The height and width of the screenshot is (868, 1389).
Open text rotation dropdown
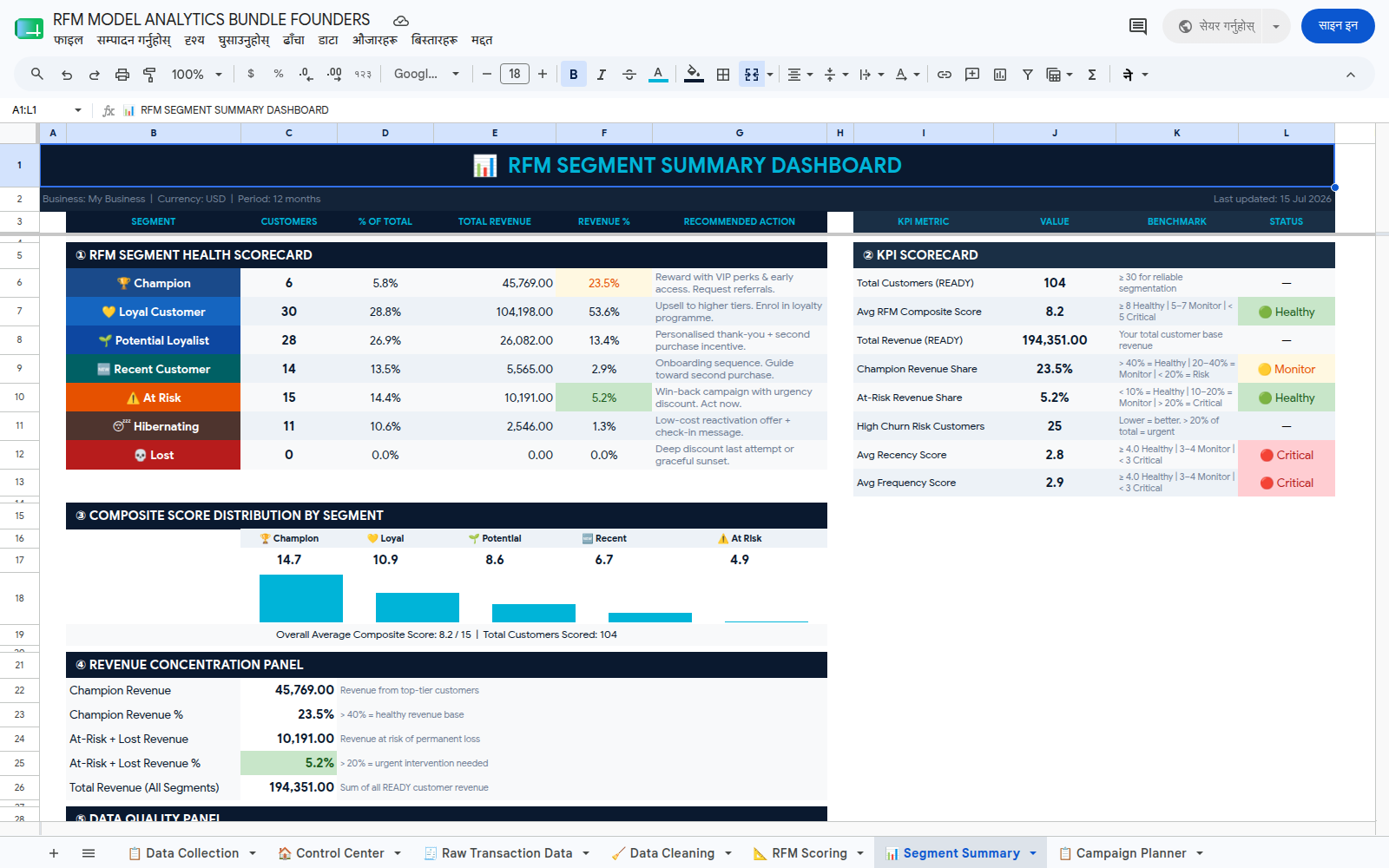click(x=907, y=75)
